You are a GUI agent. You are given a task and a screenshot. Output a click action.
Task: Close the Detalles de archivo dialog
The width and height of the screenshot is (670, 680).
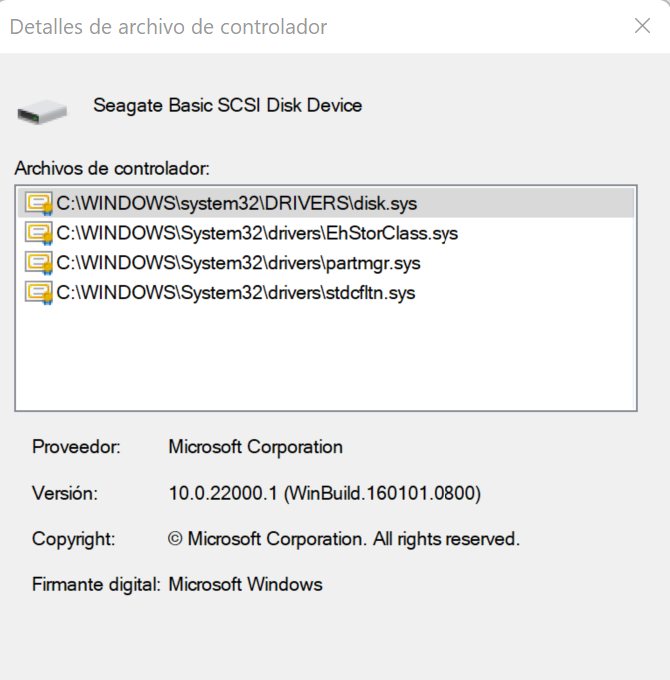click(x=642, y=26)
